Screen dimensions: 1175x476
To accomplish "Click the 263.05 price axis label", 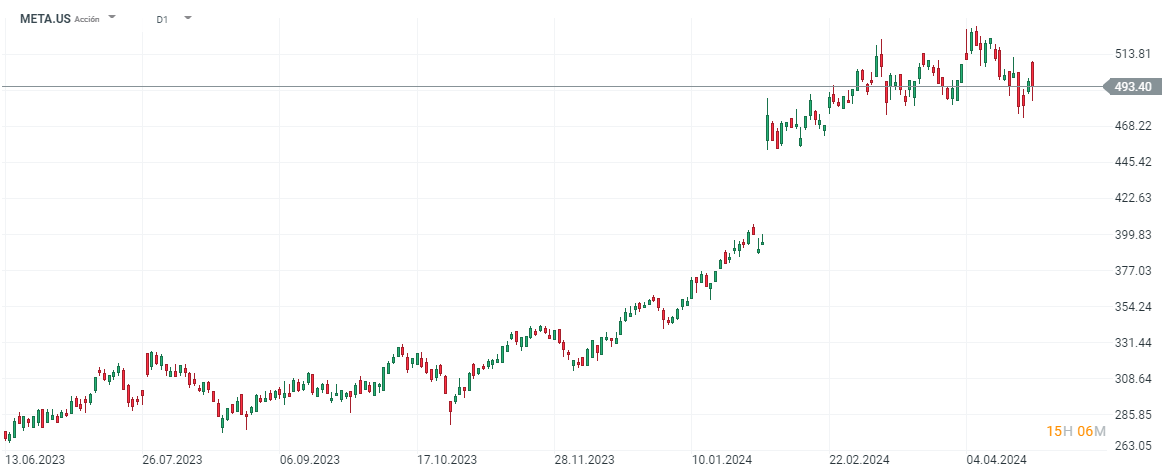I will [x=1133, y=446].
